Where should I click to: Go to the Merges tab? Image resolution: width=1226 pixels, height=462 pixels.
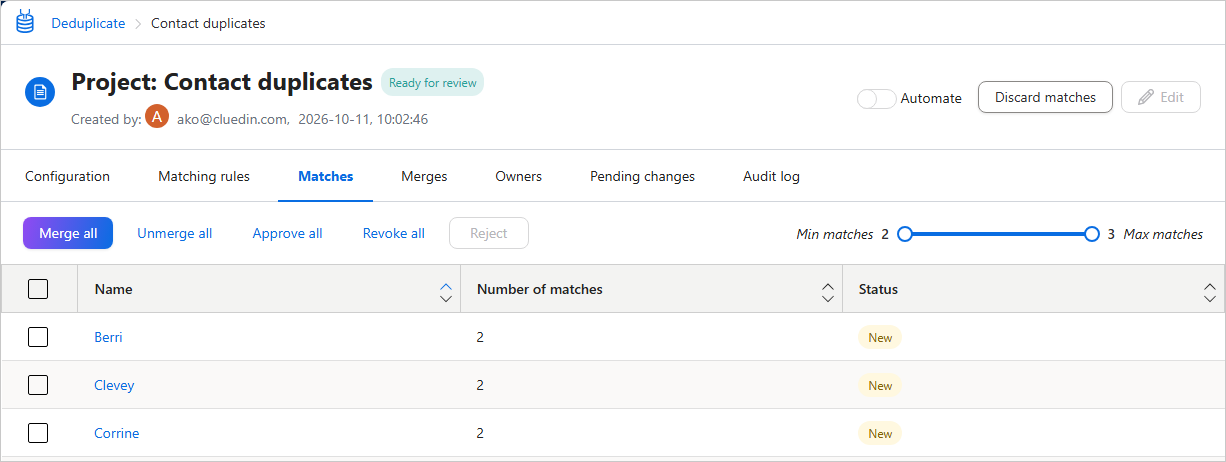click(x=424, y=176)
